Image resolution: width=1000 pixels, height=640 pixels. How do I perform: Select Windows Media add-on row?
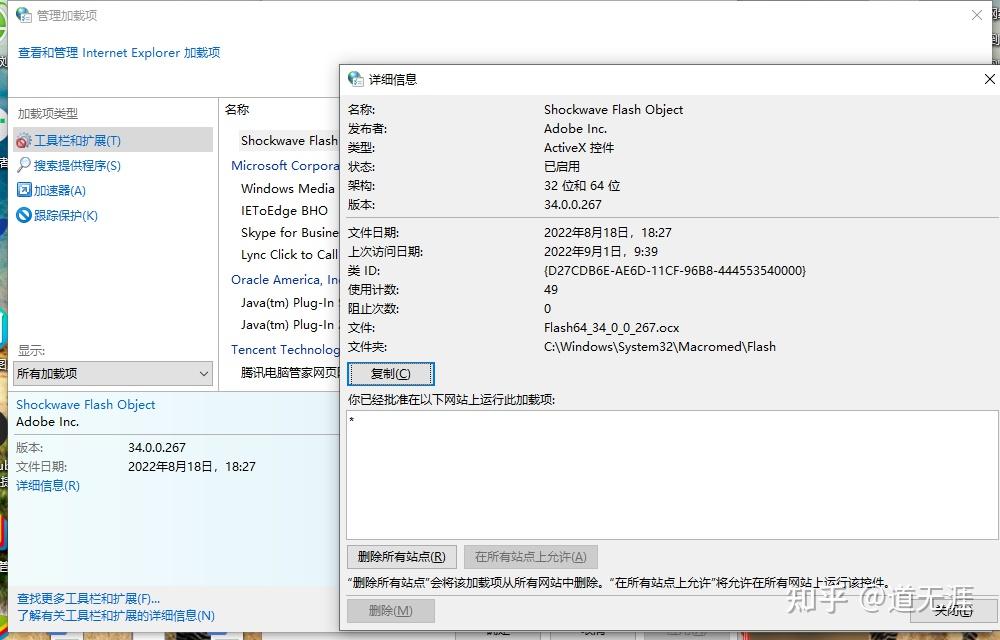click(x=288, y=189)
